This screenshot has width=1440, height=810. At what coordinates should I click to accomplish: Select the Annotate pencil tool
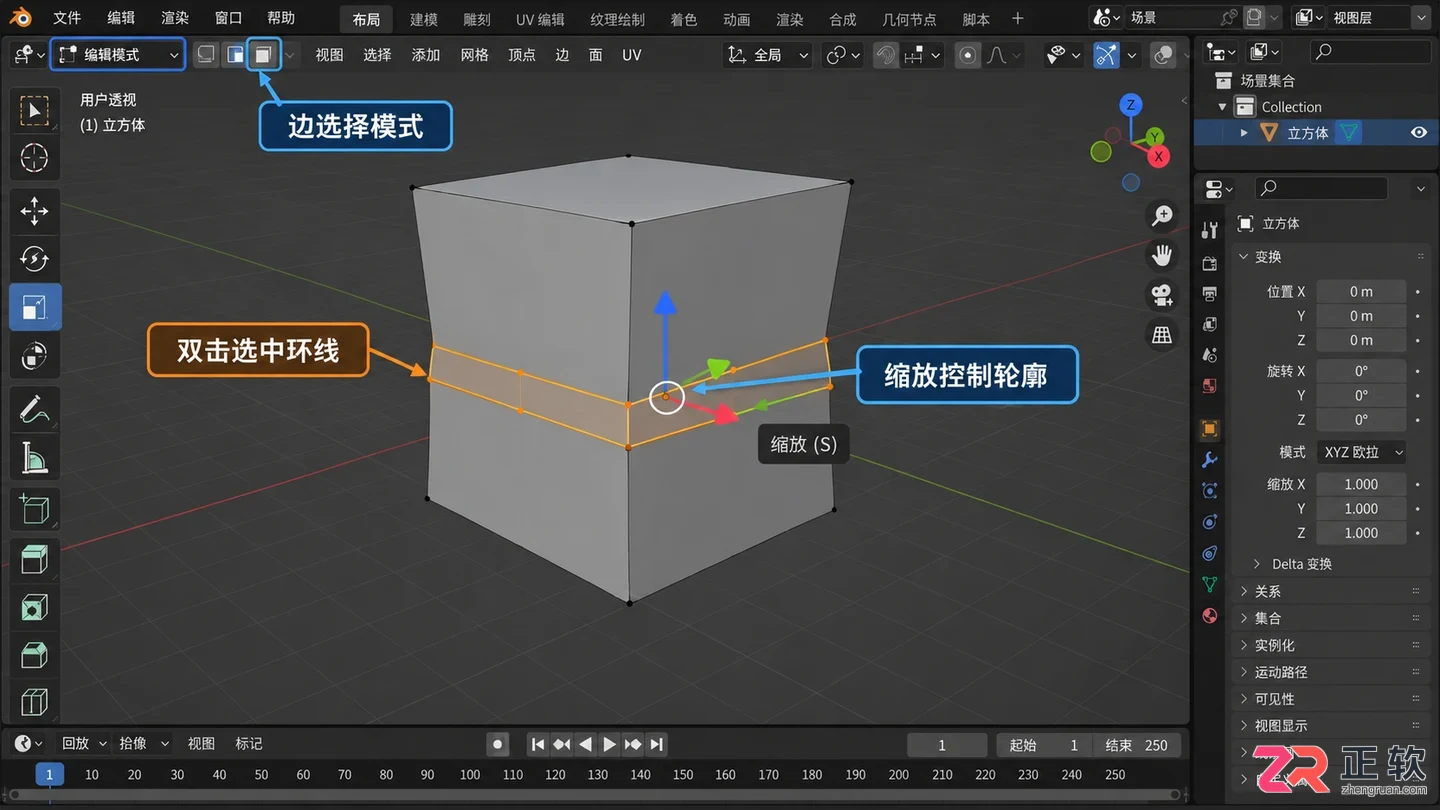35,410
